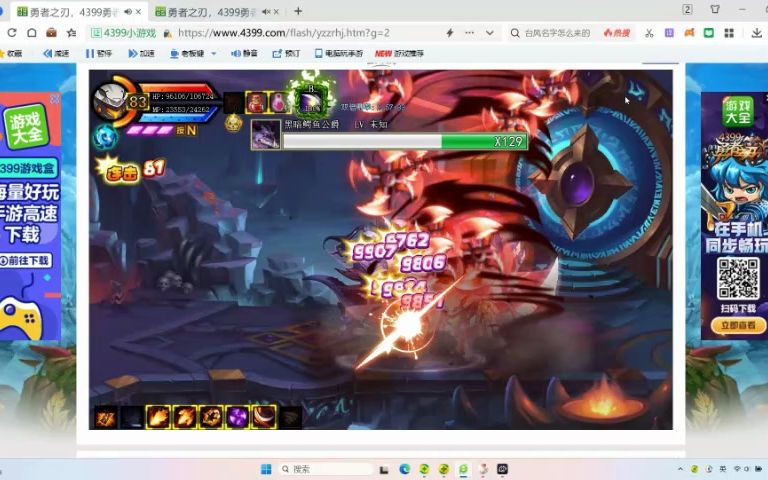Click the 老板键 boss key button
The width and height of the screenshot is (768, 480).
pyautogui.click(x=187, y=53)
